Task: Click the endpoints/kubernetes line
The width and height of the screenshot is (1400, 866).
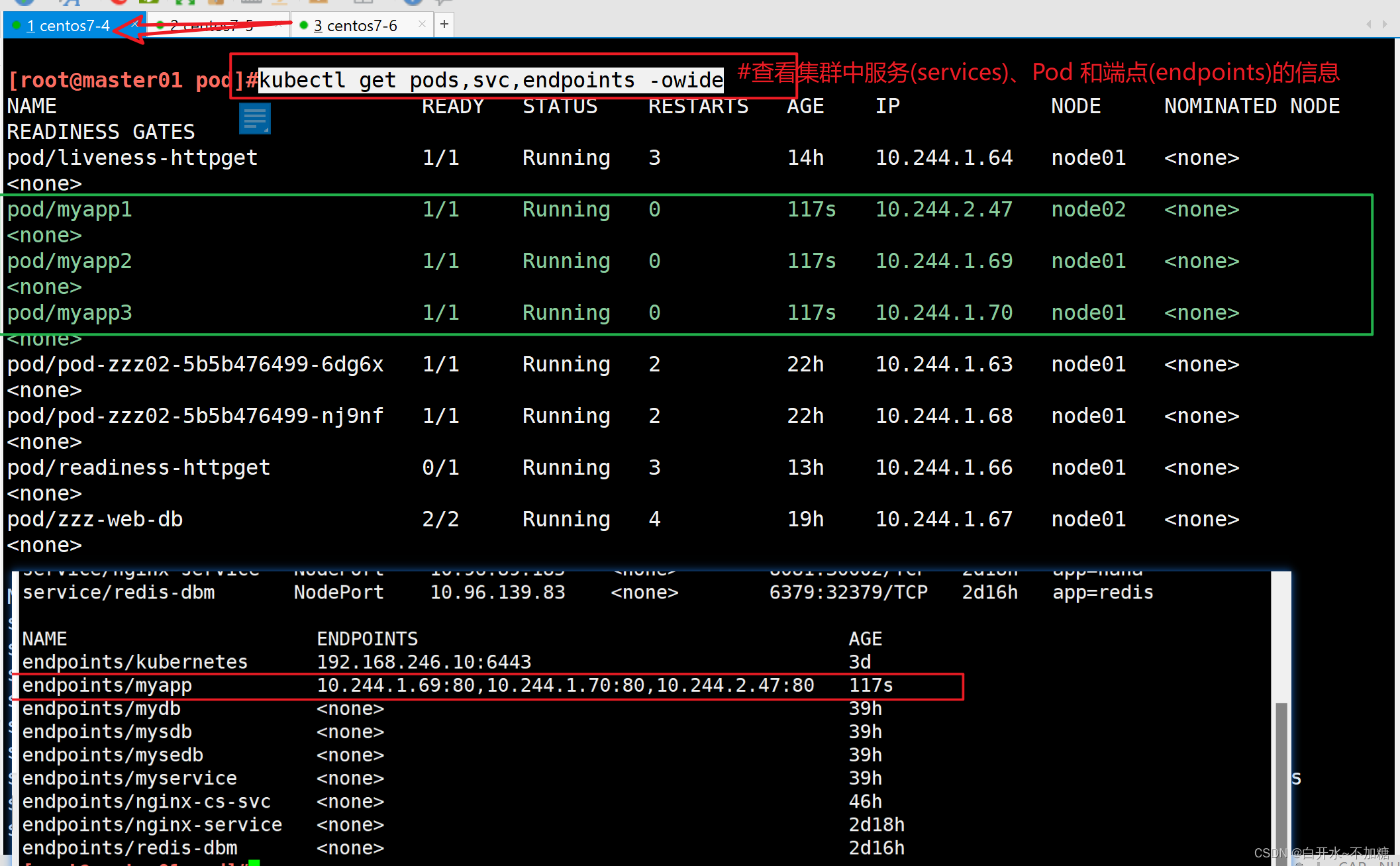Action: coord(134,662)
